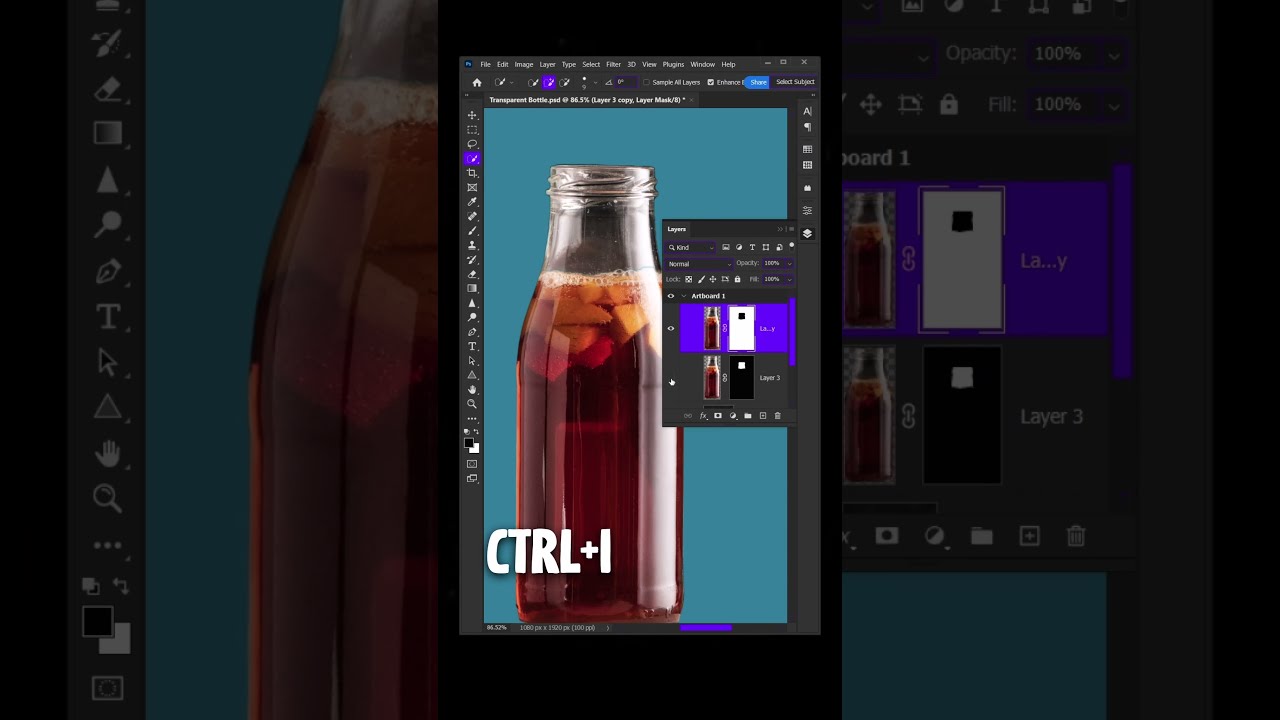Hide the selected Layer 3 copy eye
This screenshot has width=1280, height=720.
671,328
